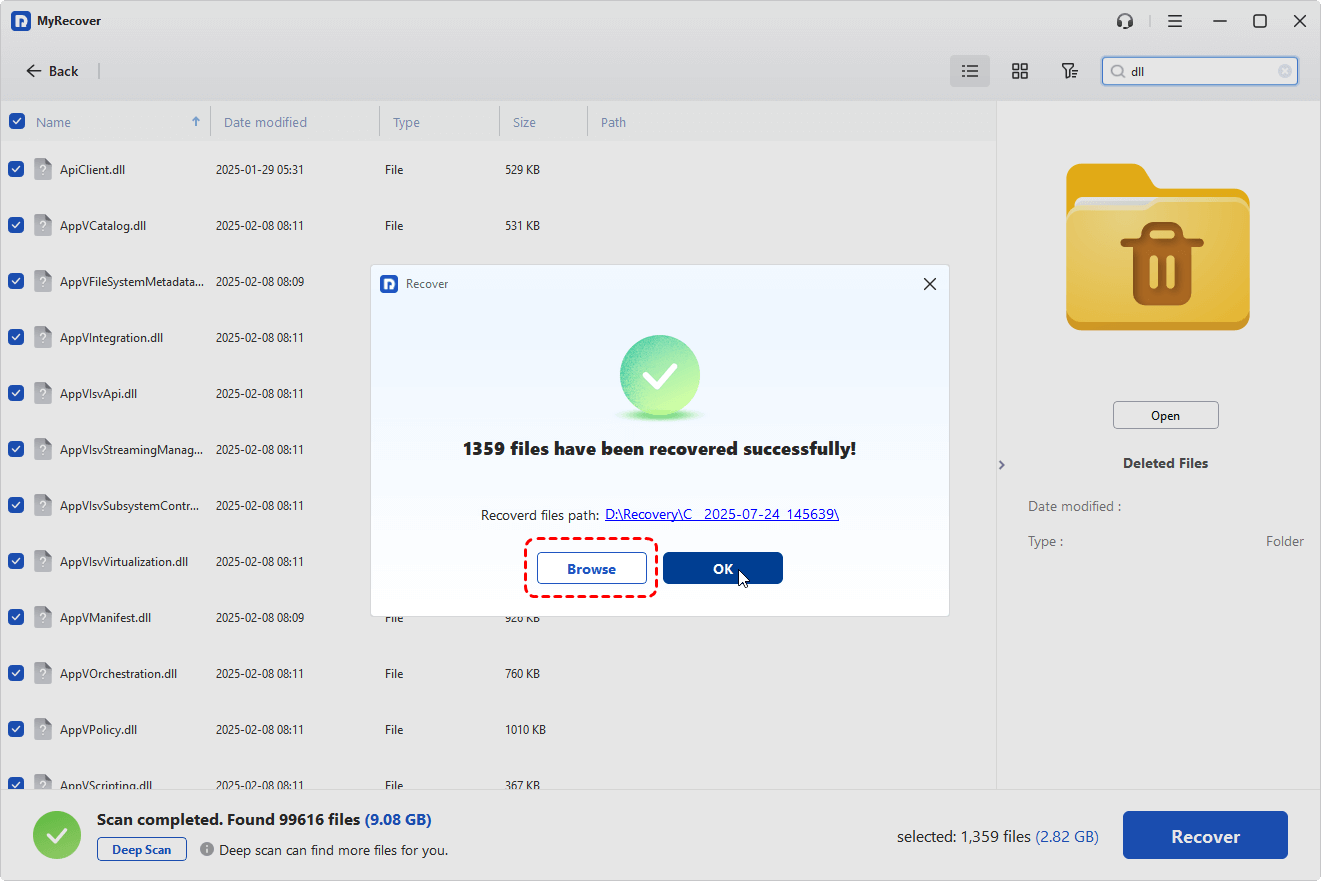Open the hamburger menu in title bar
The width and height of the screenshot is (1321, 881).
[1175, 21]
